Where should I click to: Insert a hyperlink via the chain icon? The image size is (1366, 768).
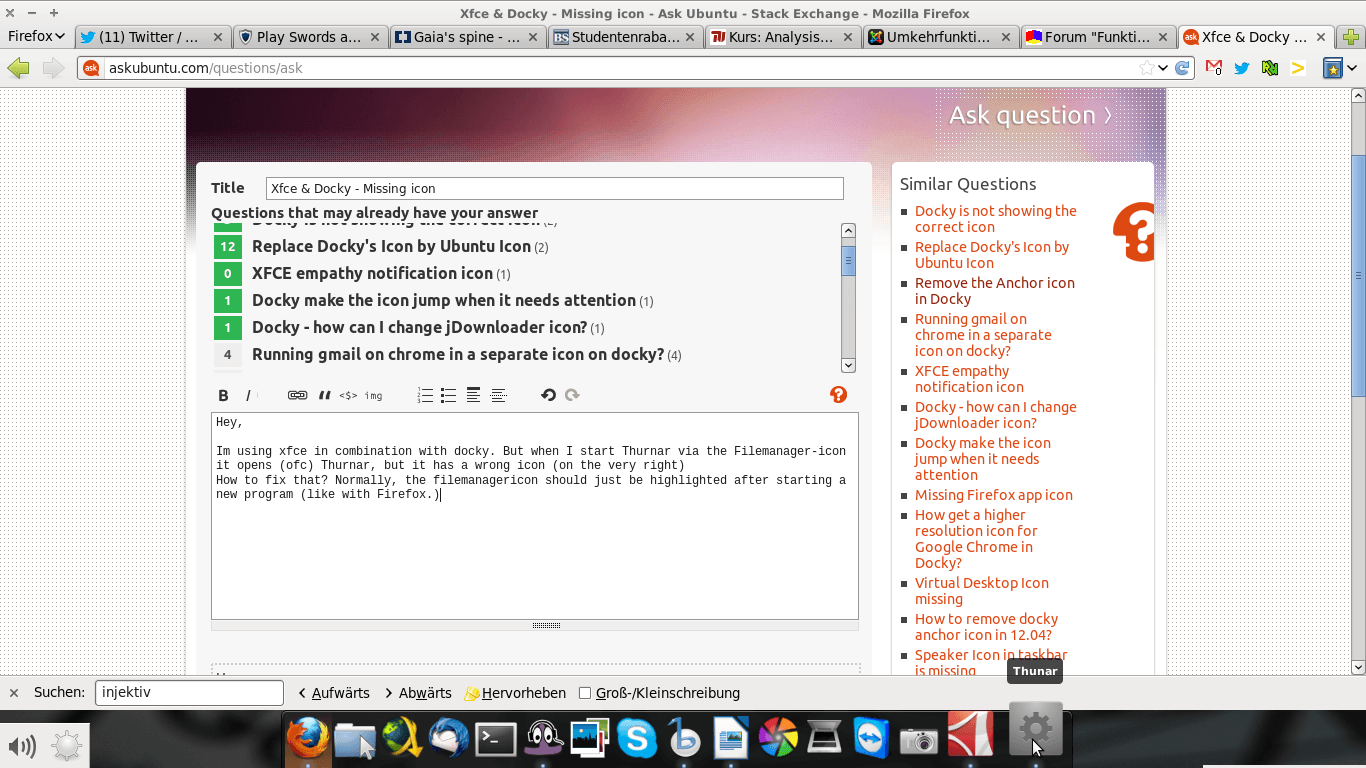pyautogui.click(x=297, y=395)
